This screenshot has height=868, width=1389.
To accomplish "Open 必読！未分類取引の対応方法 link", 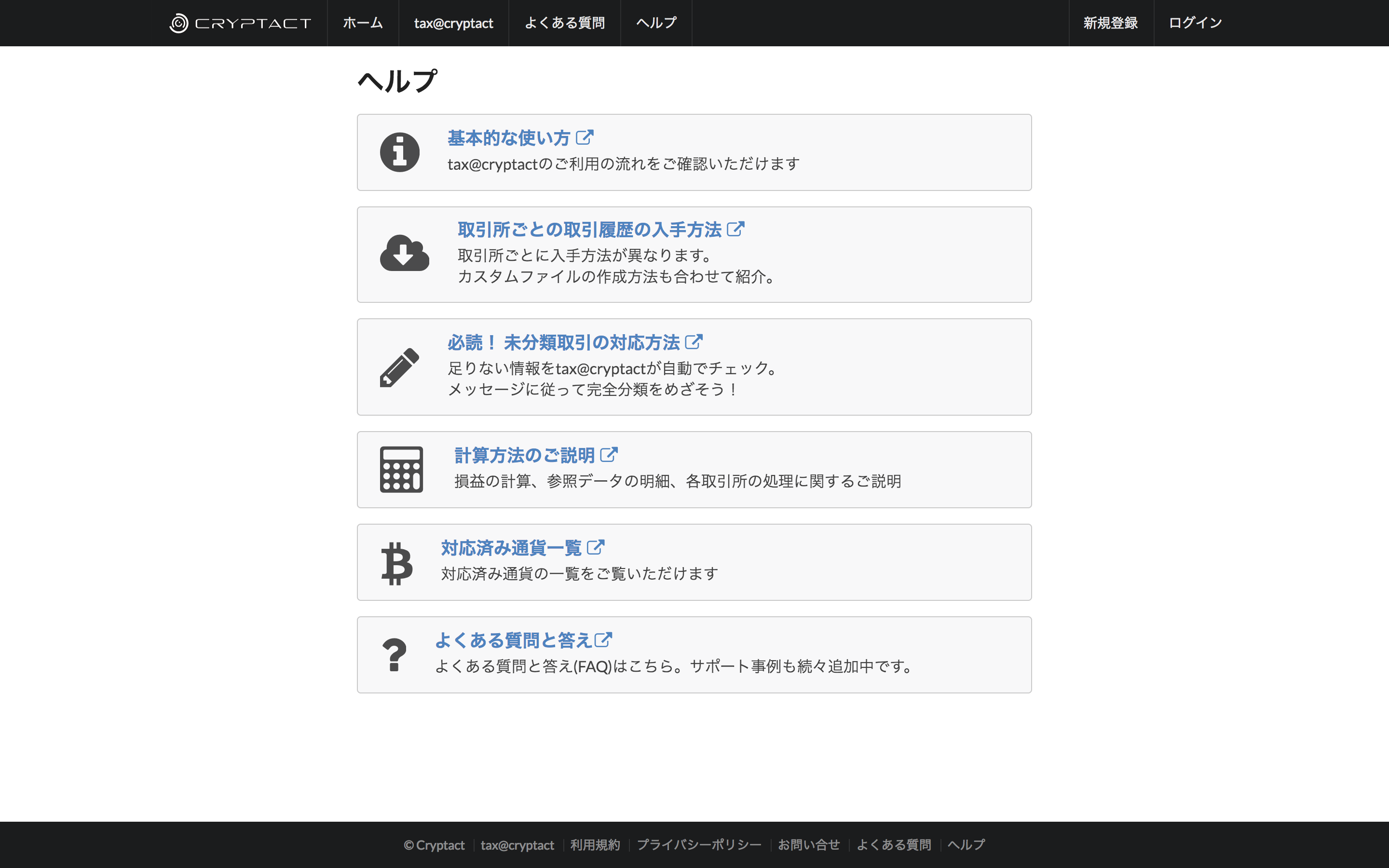I will pyautogui.click(x=564, y=343).
